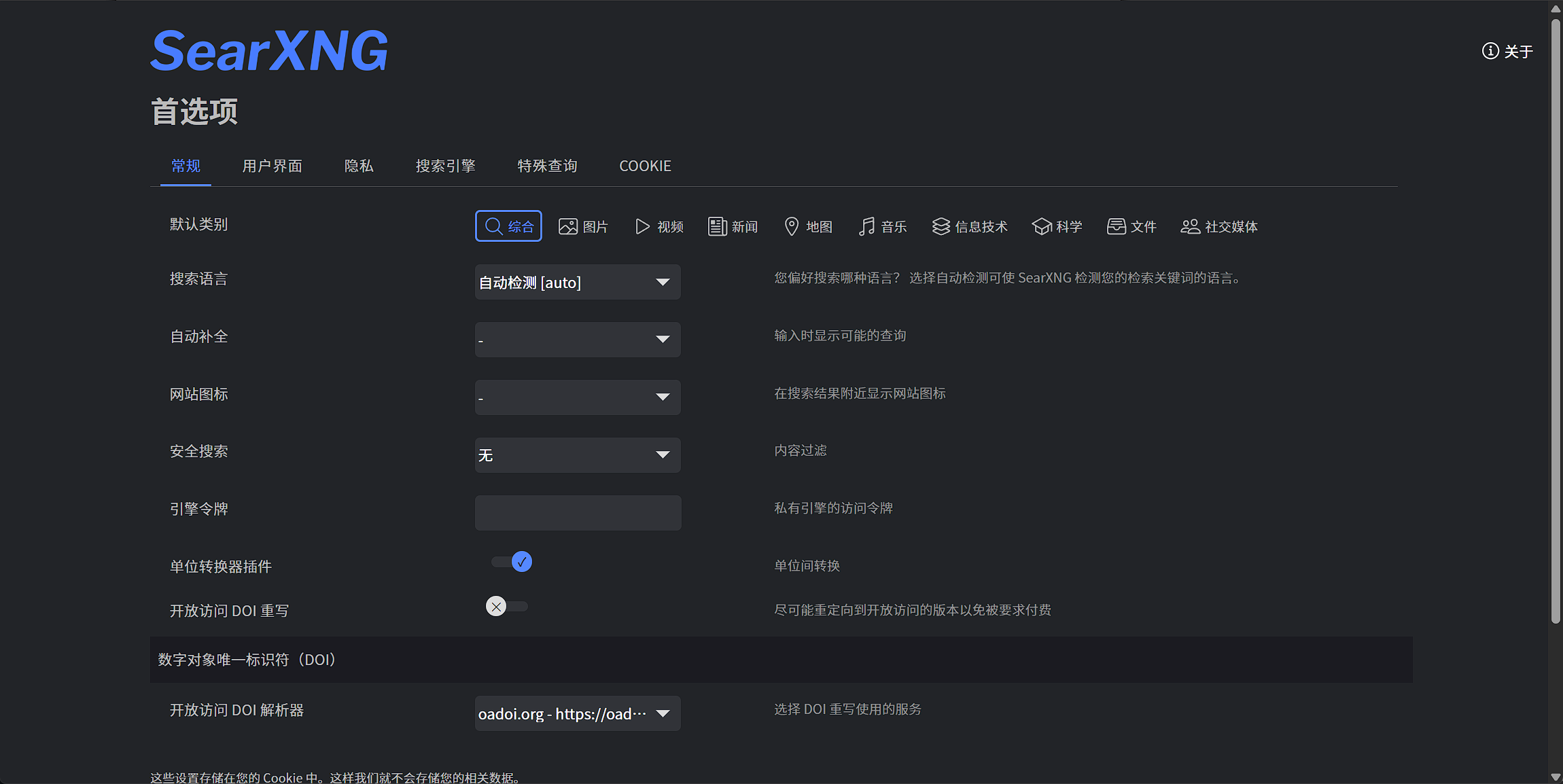Expand the 开放访问 DOI 解析器 dropdown

577,713
